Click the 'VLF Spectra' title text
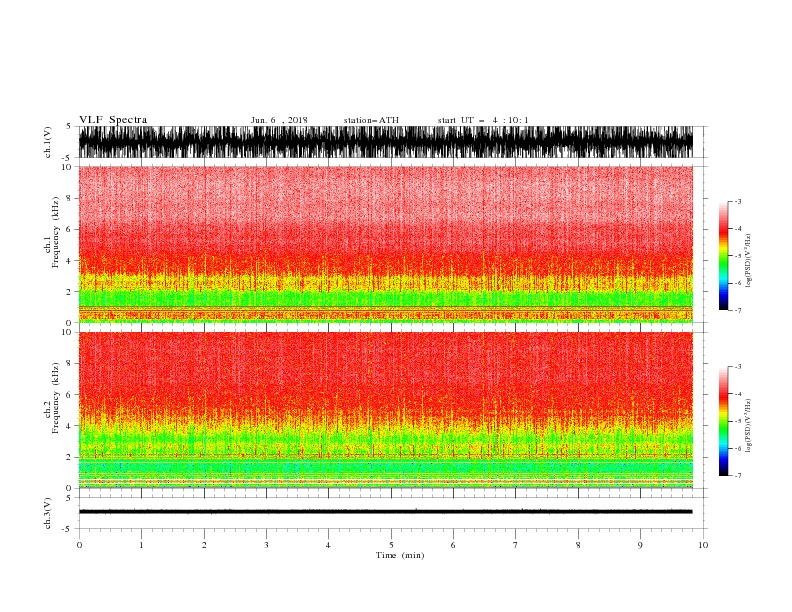 tap(113, 120)
